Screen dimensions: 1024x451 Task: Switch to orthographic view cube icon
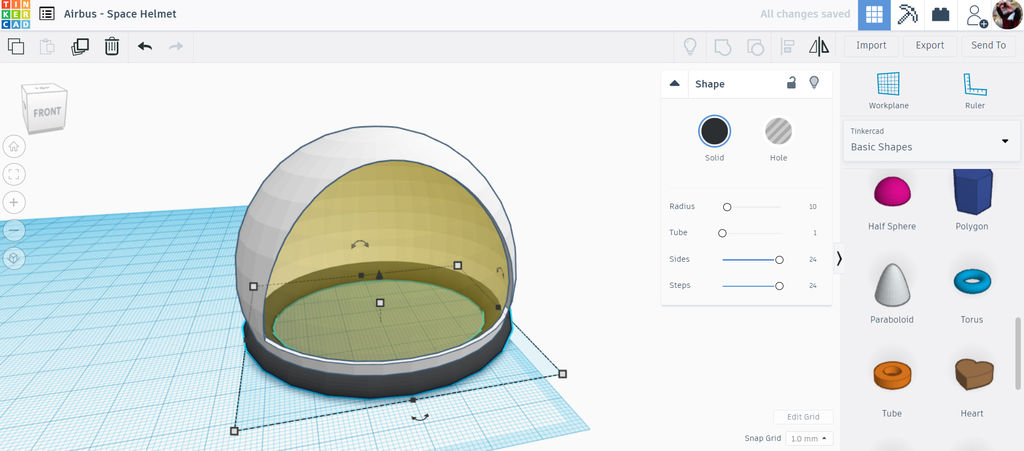[x=14, y=258]
